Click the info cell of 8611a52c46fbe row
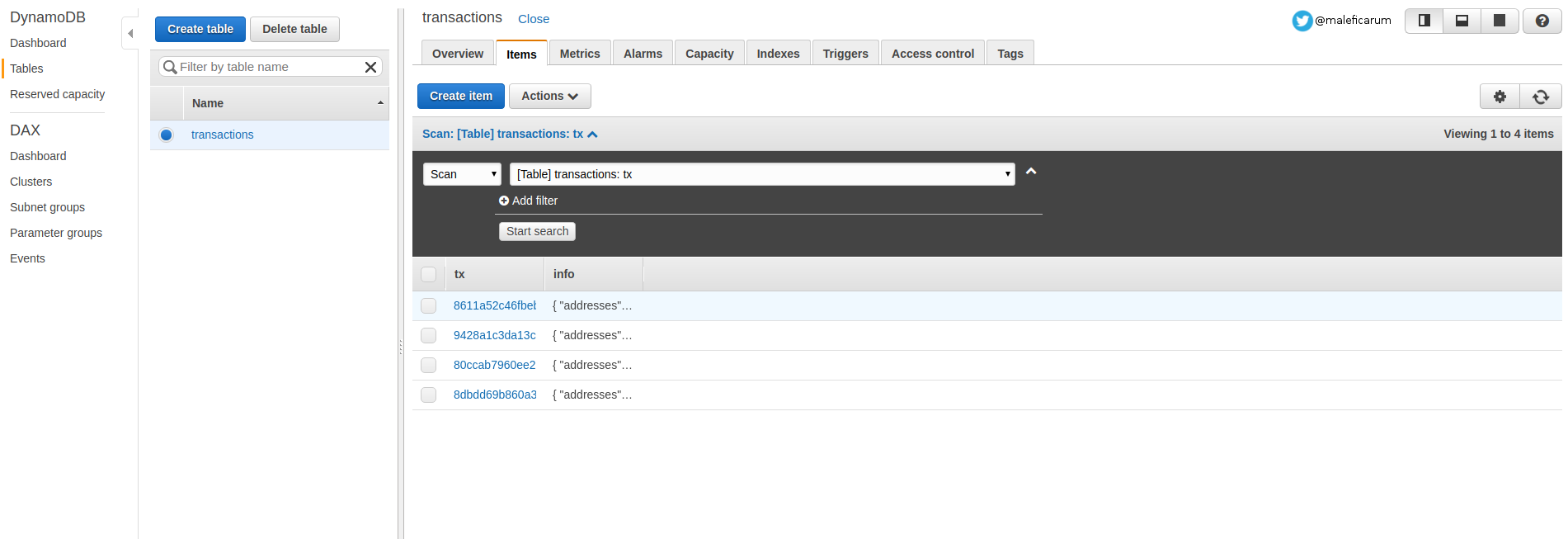Viewport: 1568px width, 539px height. pyautogui.click(x=592, y=305)
